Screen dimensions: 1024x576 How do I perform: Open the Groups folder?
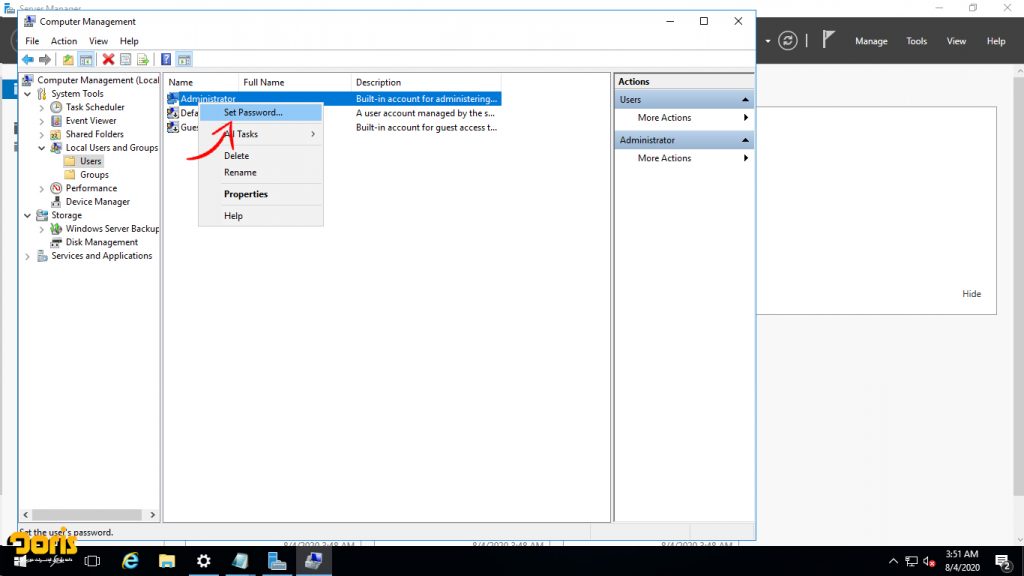point(94,174)
